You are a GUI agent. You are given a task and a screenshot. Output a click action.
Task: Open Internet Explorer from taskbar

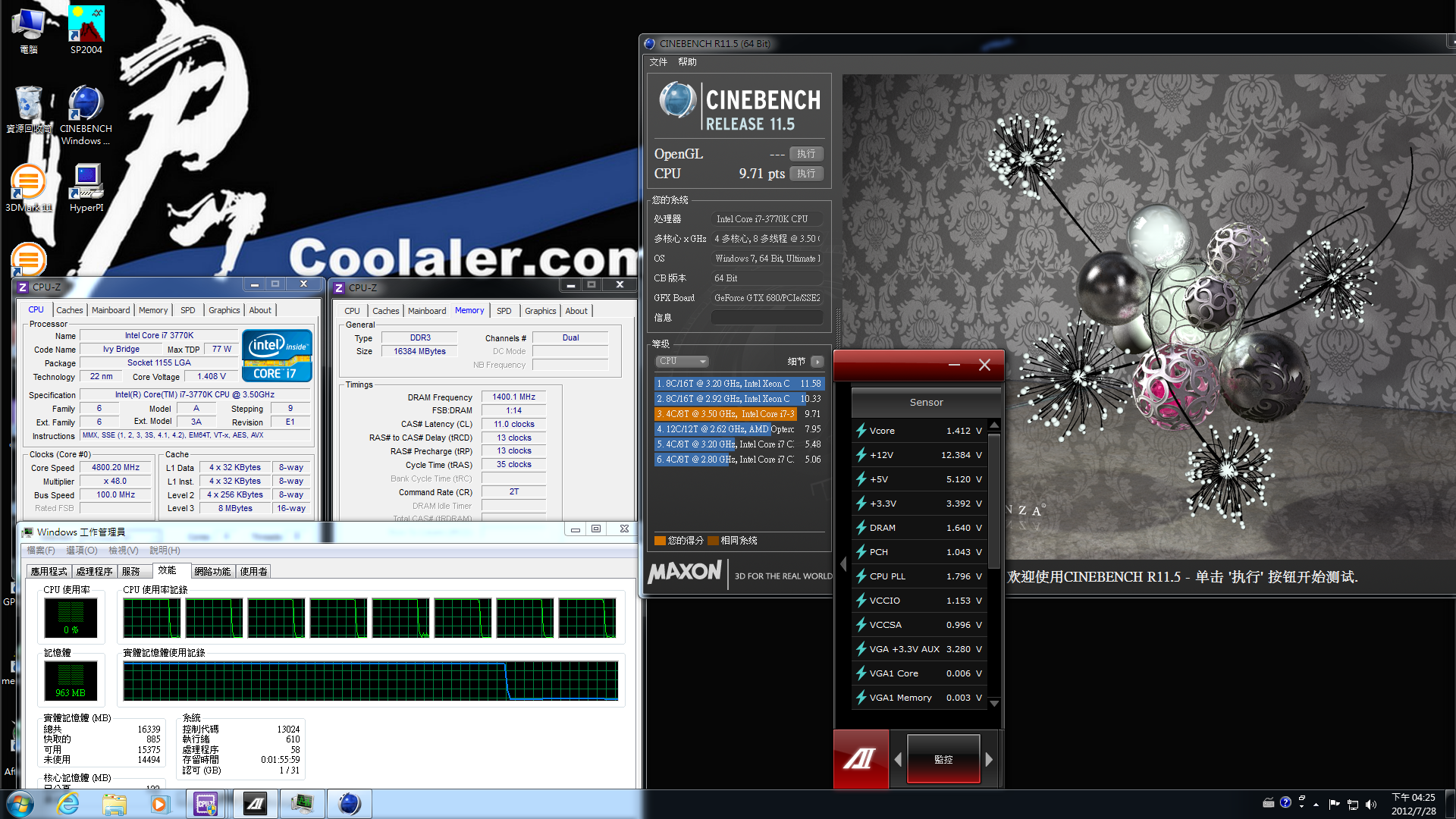(x=68, y=804)
